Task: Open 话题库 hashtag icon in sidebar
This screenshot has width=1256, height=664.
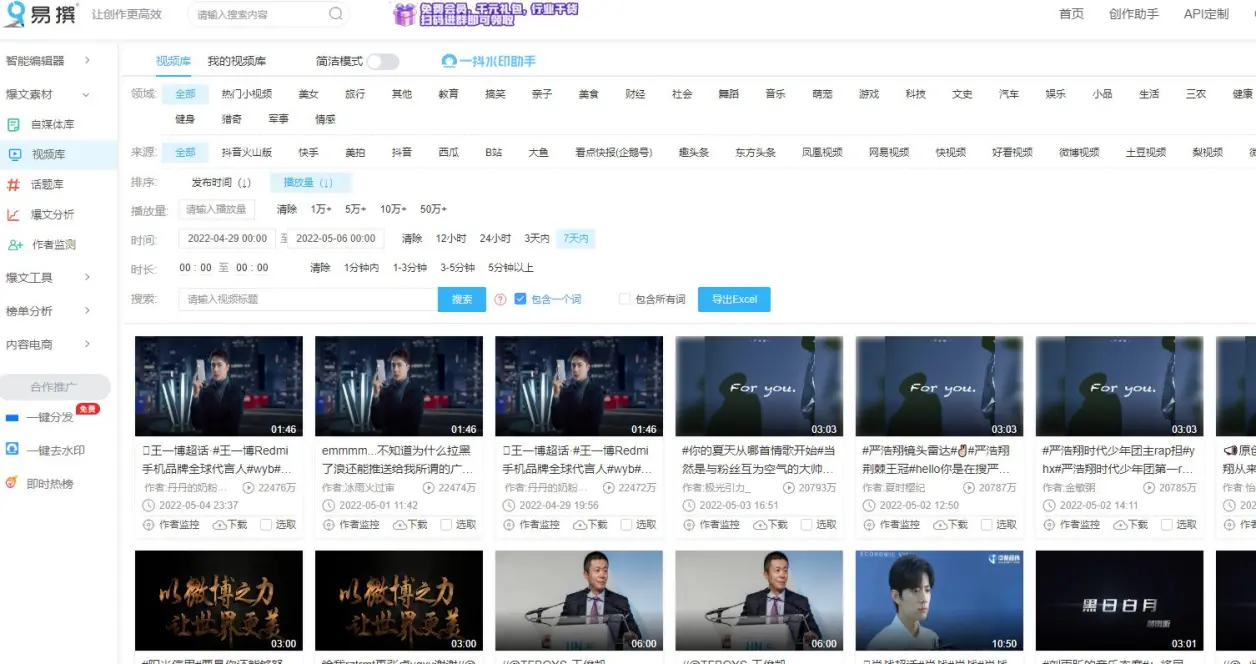Action: [14, 185]
